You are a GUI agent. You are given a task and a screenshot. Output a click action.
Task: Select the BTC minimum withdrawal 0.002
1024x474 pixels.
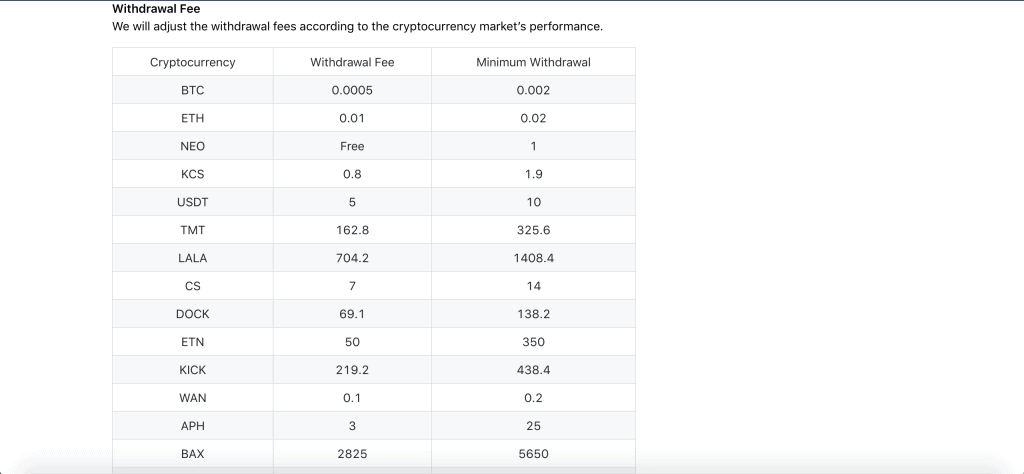coord(533,90)
